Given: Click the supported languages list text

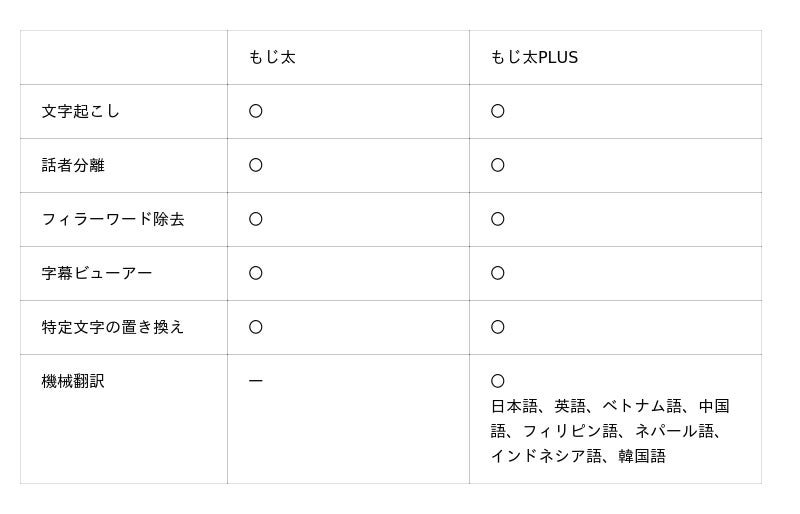Looking at the screenshot, I should pos(610,431).
